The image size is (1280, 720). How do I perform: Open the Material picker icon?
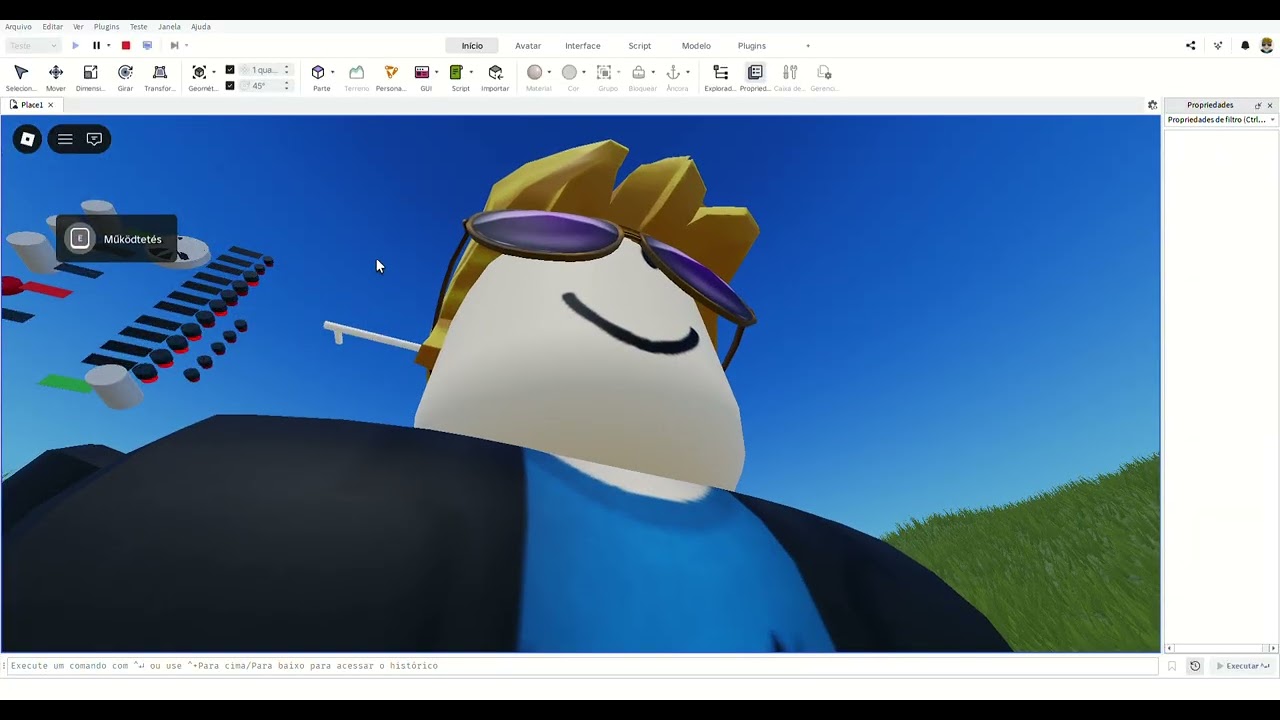point(535,73)
